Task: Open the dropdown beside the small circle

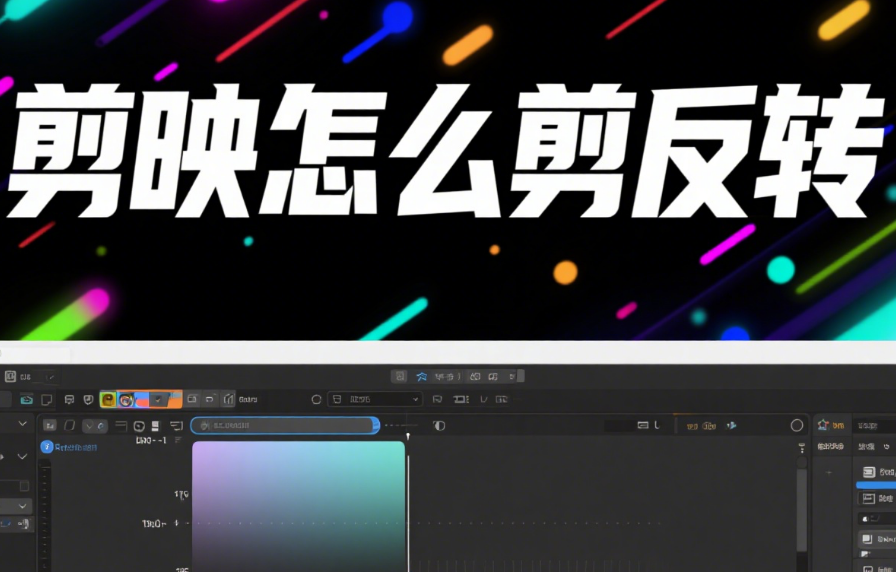Action: [375, 399]
